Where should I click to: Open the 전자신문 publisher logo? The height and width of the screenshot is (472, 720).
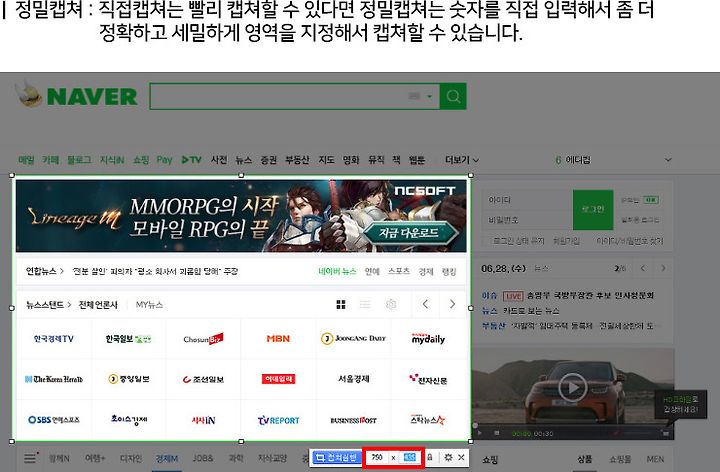click(x=428, y=379)
